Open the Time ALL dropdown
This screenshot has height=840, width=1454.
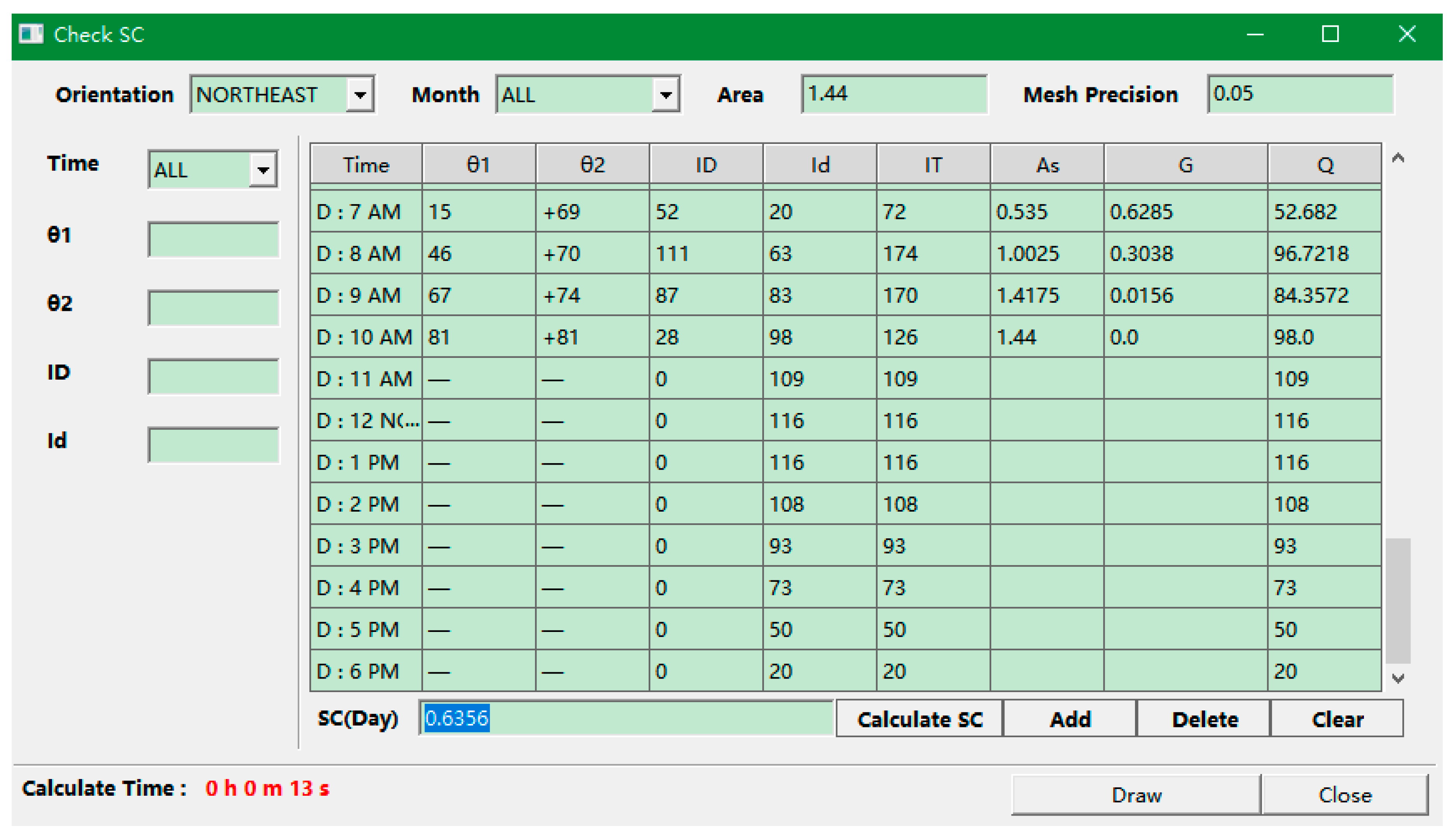point(263,170)
